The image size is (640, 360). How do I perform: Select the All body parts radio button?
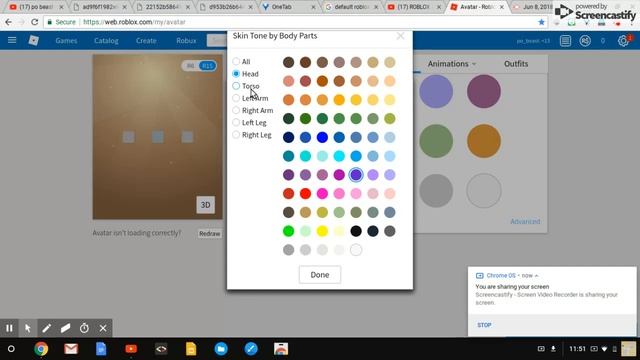[x=236, y=62]
